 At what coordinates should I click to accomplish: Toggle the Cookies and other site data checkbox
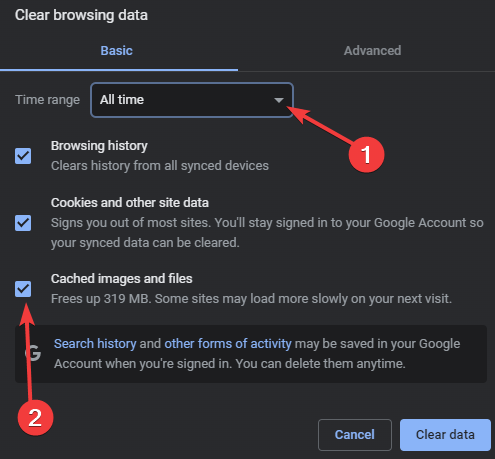[23, 223]
